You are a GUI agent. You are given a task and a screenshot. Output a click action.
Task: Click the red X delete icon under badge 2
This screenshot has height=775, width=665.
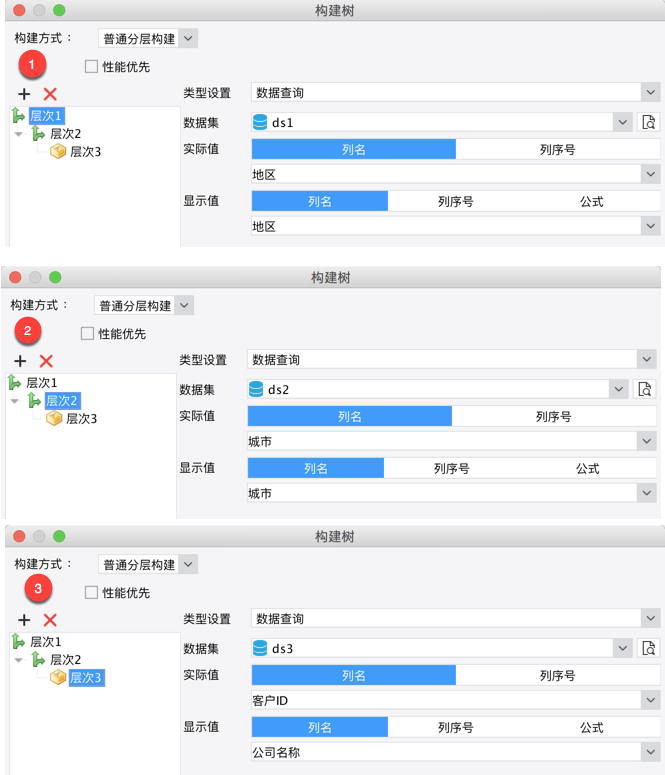(46, 360)
